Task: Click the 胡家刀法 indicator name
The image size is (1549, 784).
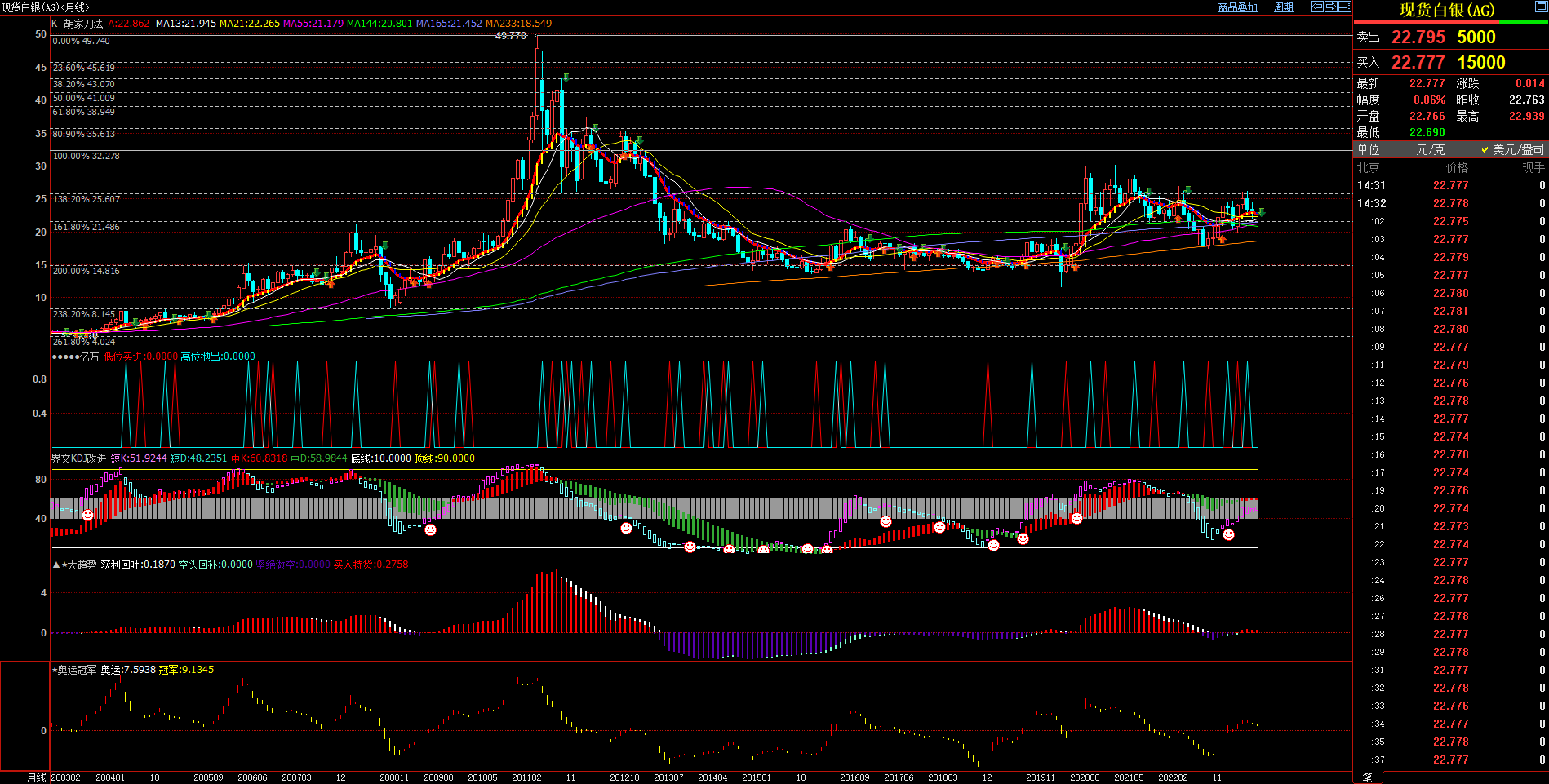Action: (83, 24)
